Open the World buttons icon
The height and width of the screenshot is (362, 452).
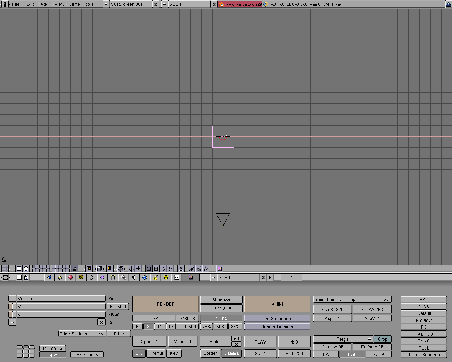point(144,277)
